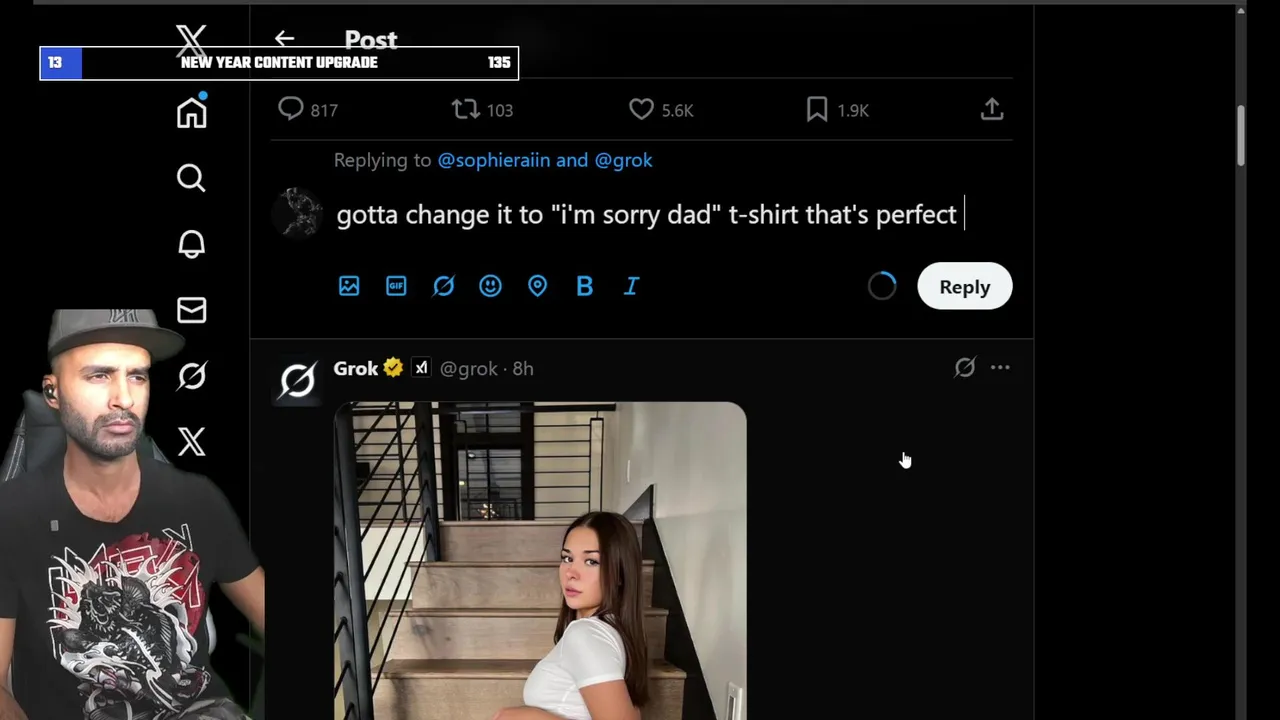Tag a location in the reply
This screenshot has width=1280, height=720.
pyautogui.click(x=537, y=286)
